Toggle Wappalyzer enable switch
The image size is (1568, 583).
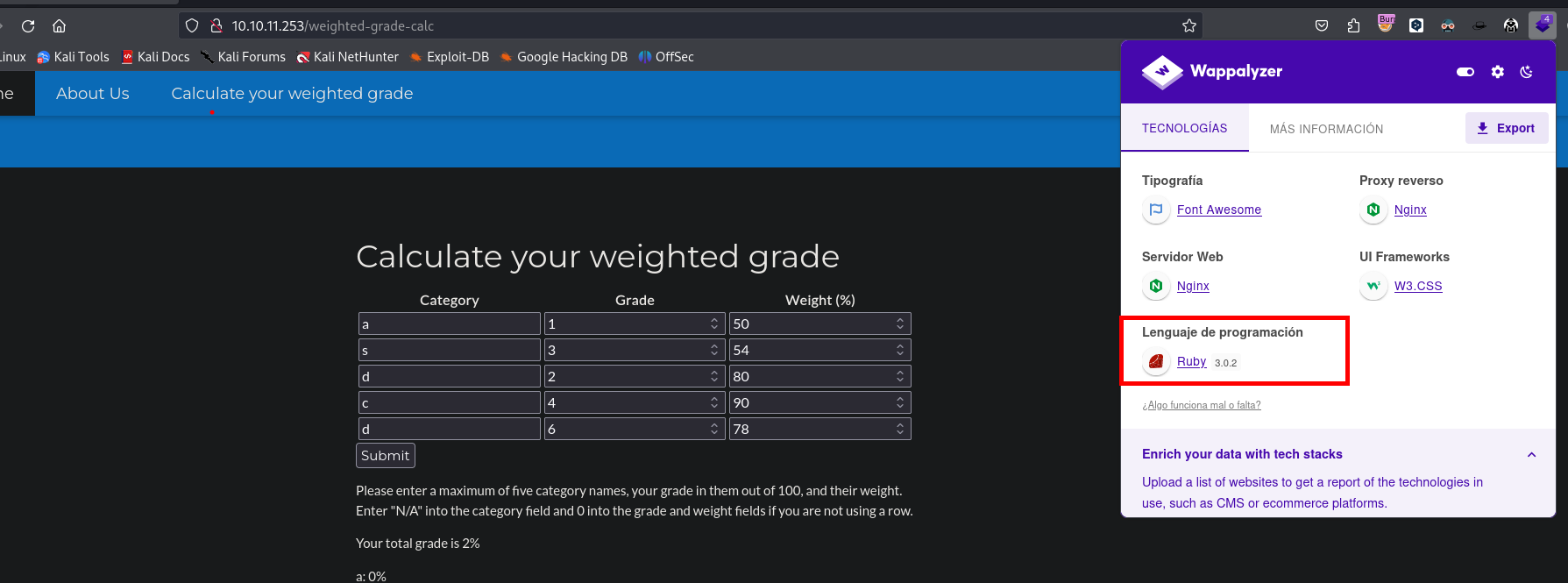1465,72
